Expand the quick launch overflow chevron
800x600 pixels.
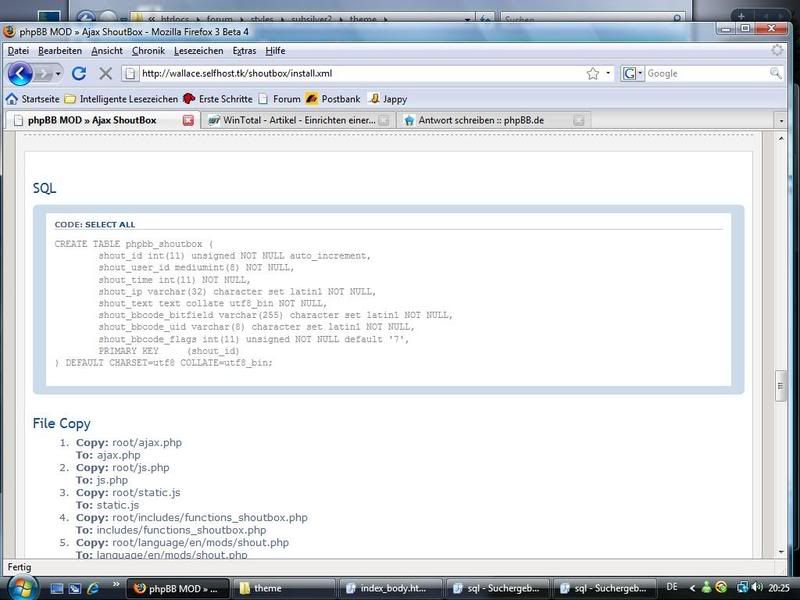point(116,584)
